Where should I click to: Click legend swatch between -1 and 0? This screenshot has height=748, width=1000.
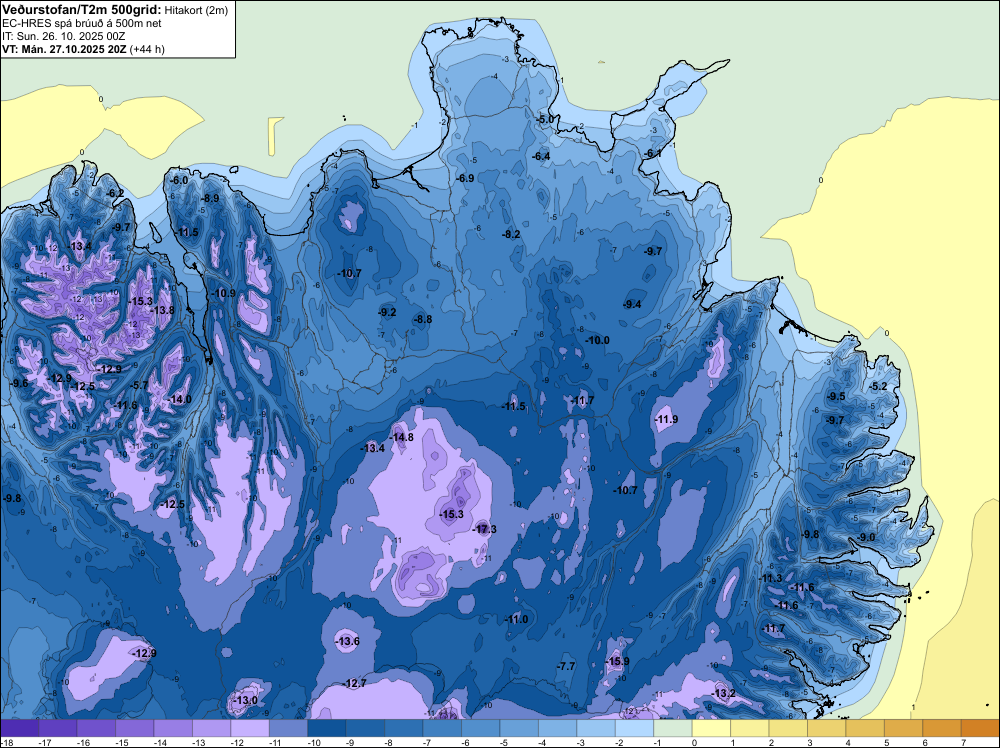point(673,728)
